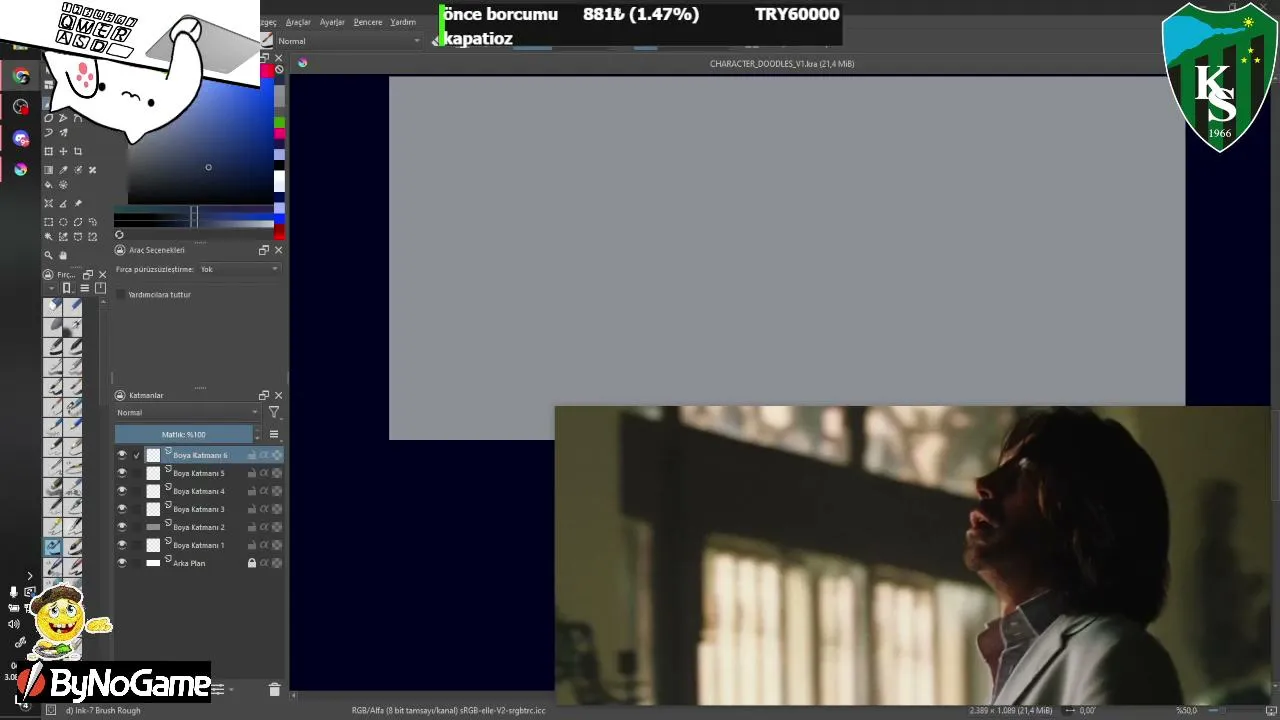Select the Crop tool in the toolbox
1280x720 pixels.
pos(78,152)
